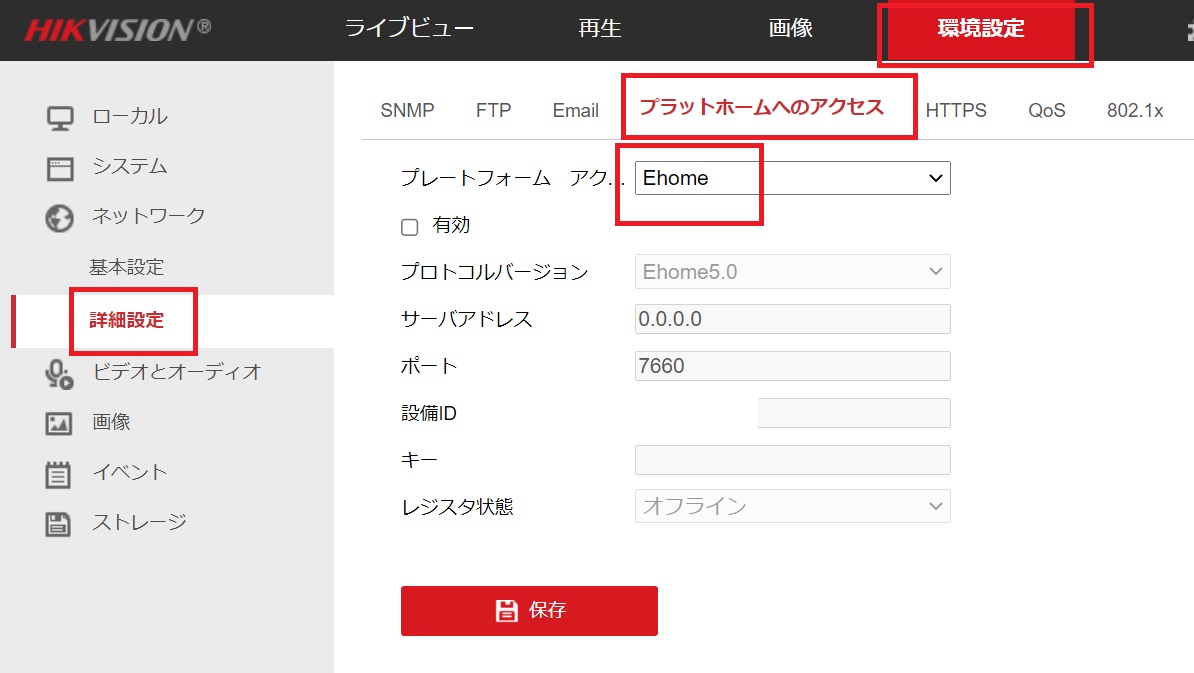The image size is (1194, 673).
Task: Enable the 有効 checkbox
Action: [409, 226]
